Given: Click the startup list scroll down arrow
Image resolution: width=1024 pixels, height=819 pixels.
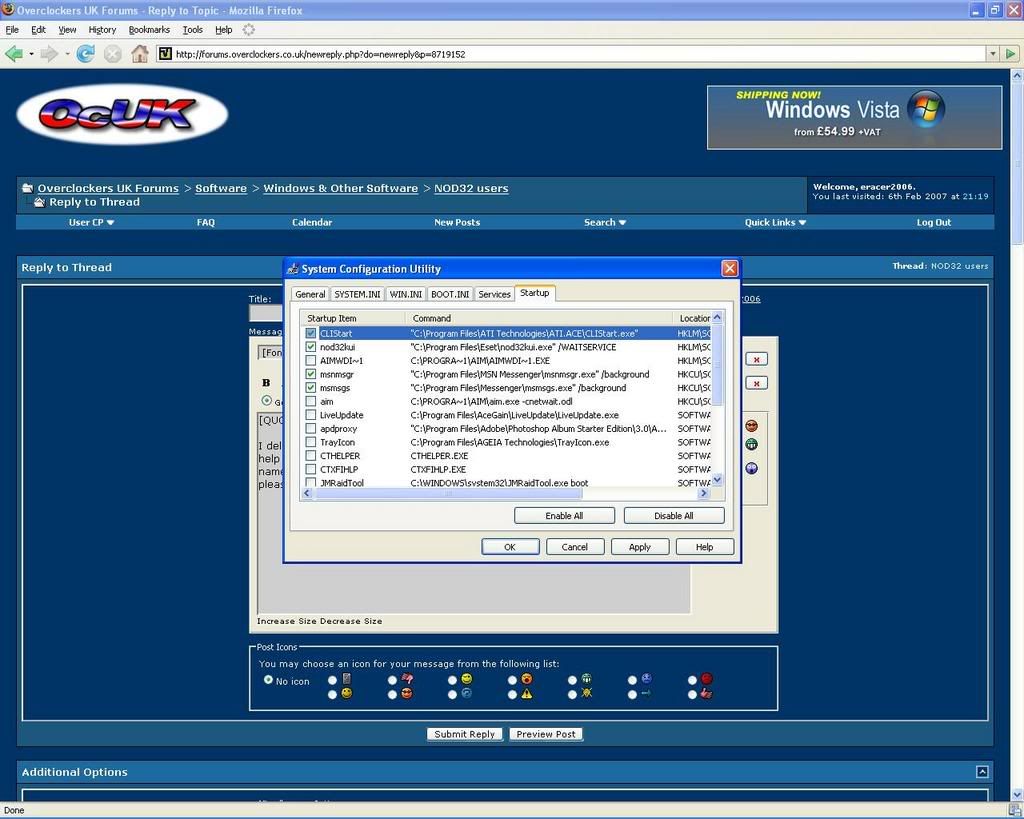Looking at the screenshot, I should pos(717,480).
